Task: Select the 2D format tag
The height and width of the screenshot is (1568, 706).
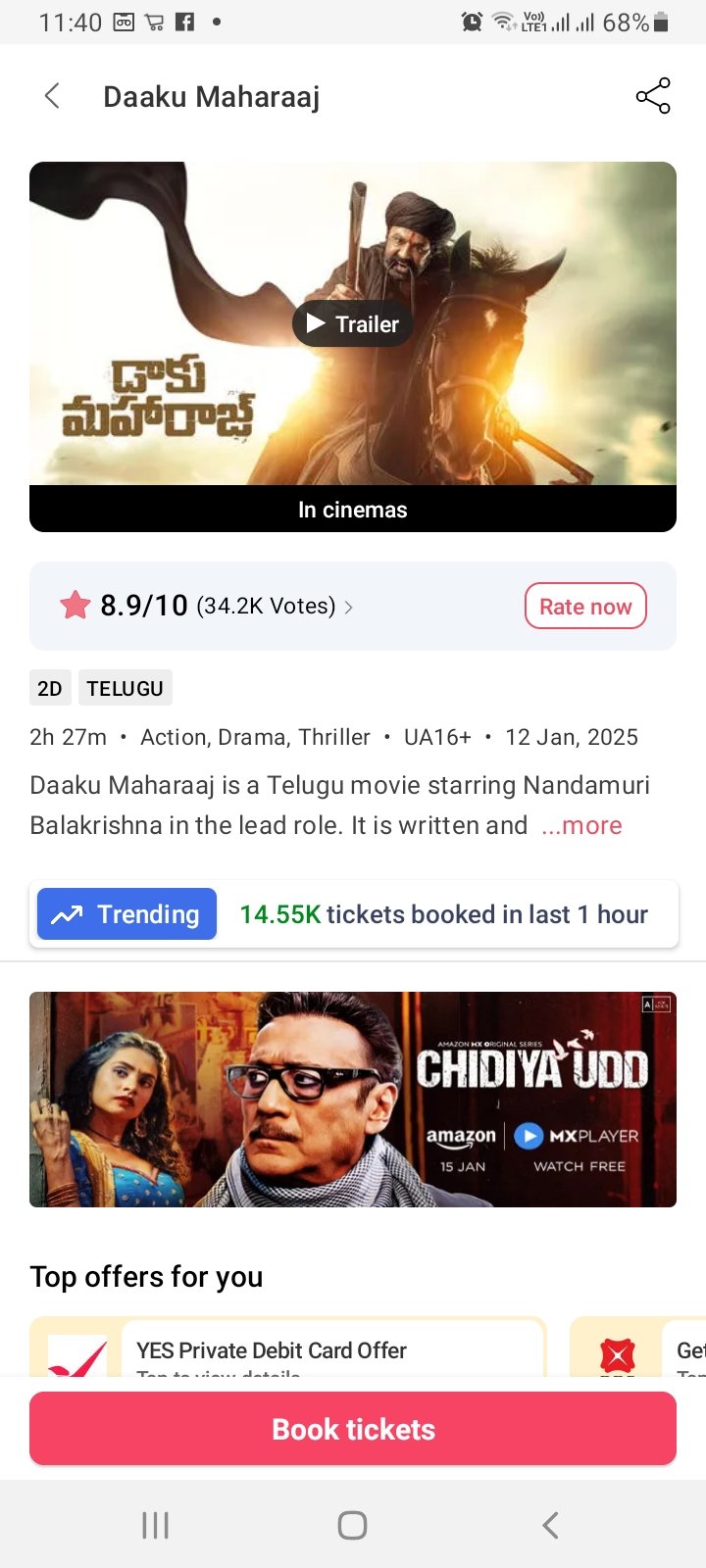Action: 50,688
